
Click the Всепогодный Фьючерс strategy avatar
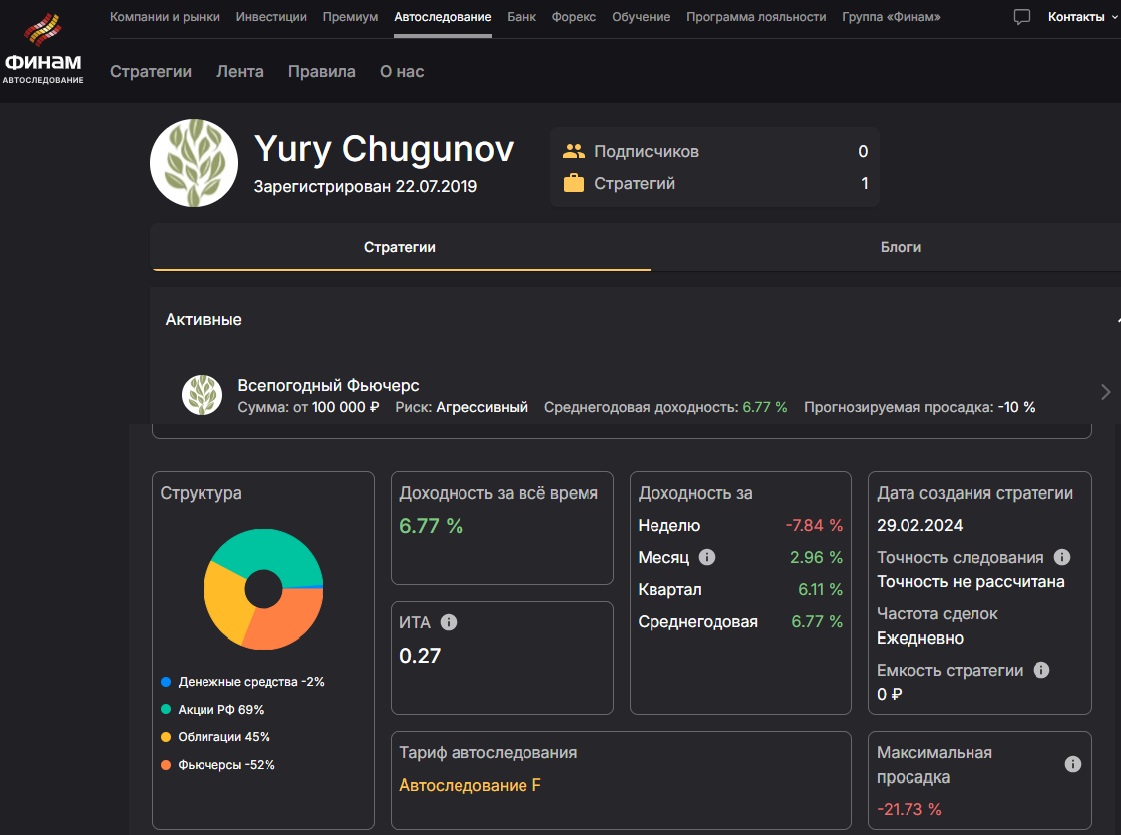point(202,395)
